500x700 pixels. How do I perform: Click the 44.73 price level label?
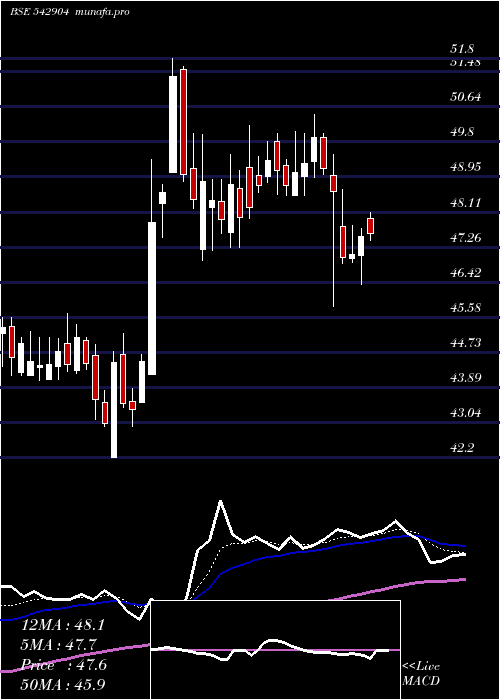466,343
